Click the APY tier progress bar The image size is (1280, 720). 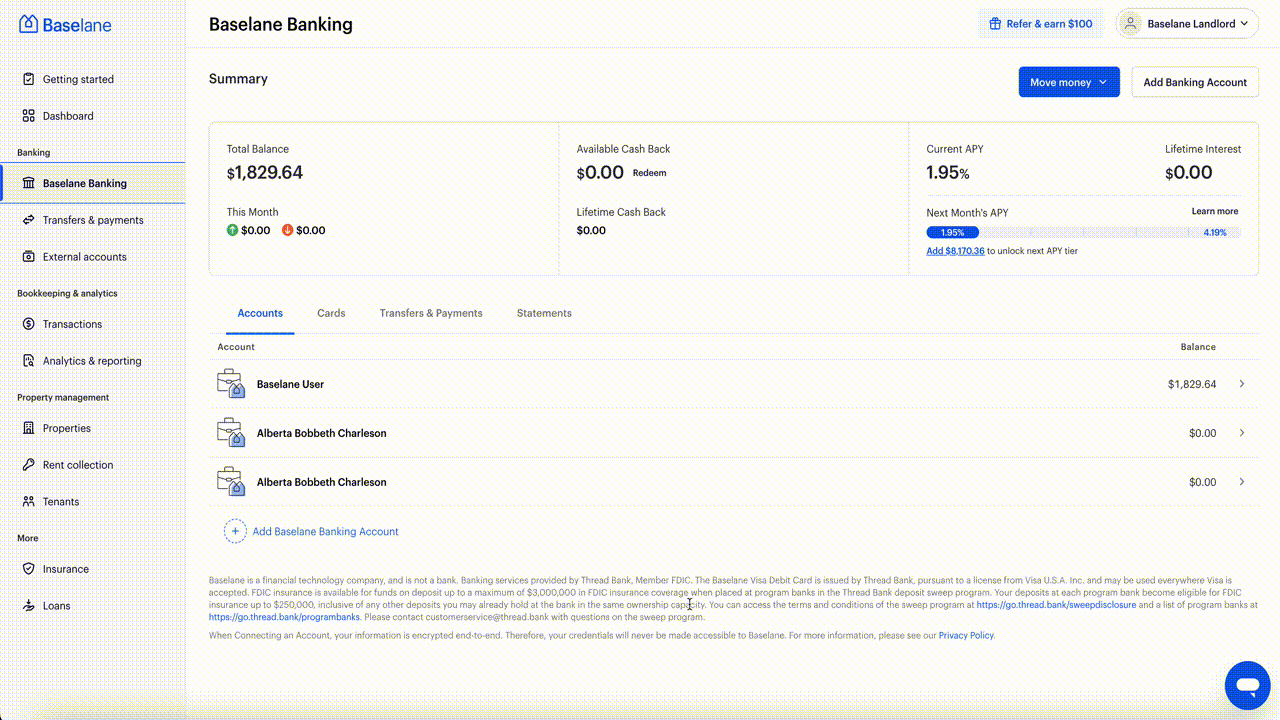click(1083, 232)
